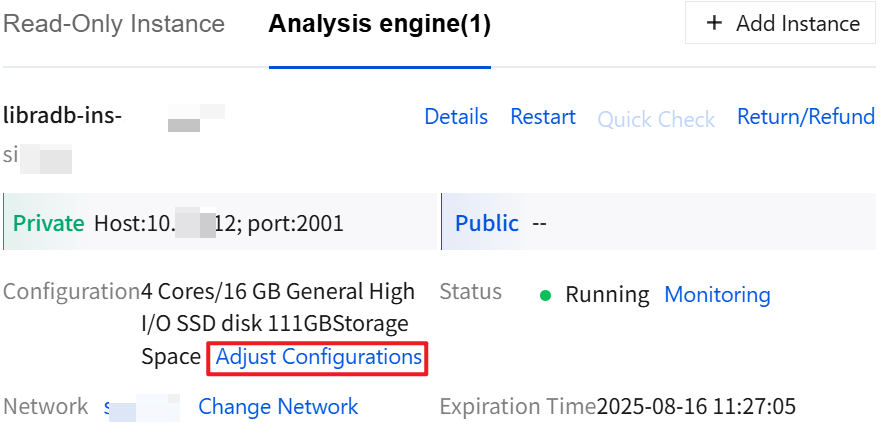Click the Private address label

click(48, 223)
